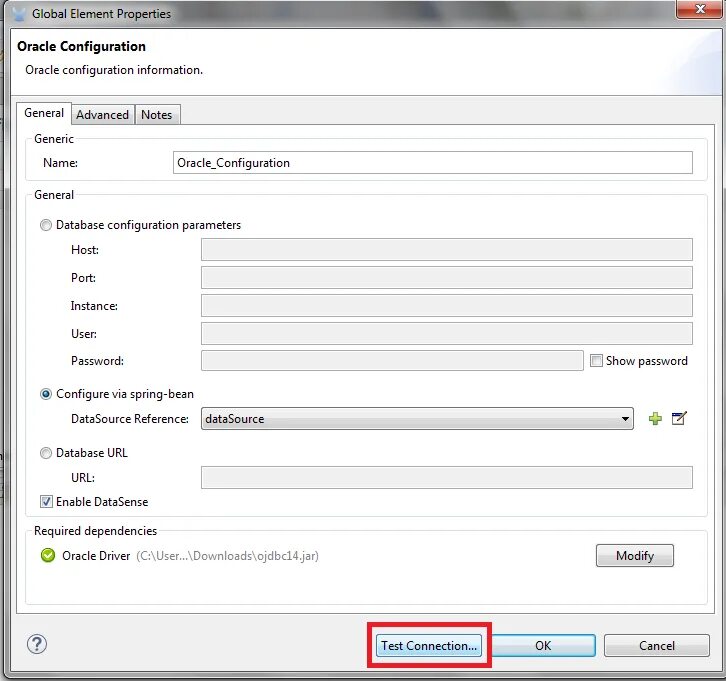Open the help question mark icon
726x681 pixels.
pos(37,644)
